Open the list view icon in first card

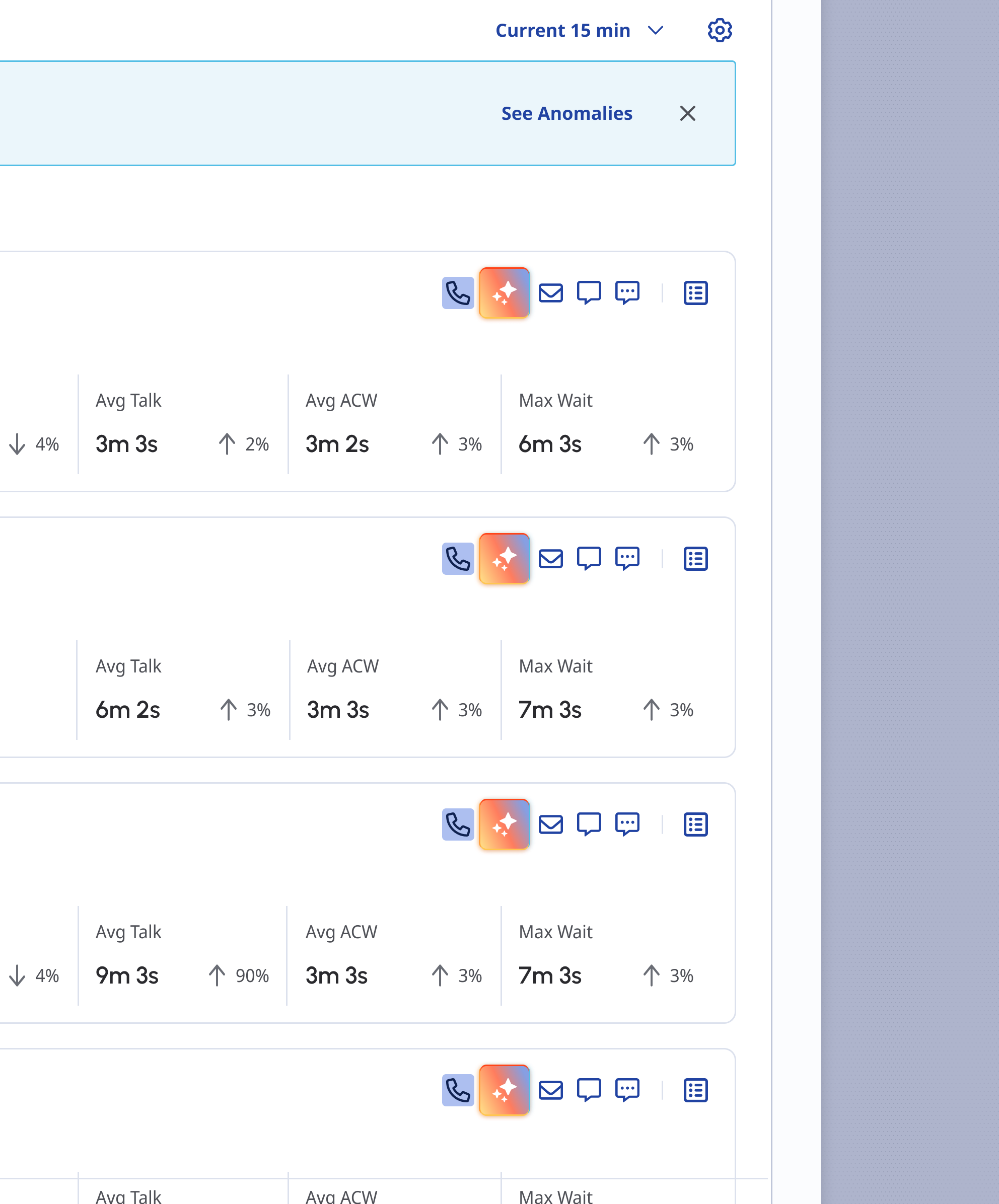coord(696,293)
